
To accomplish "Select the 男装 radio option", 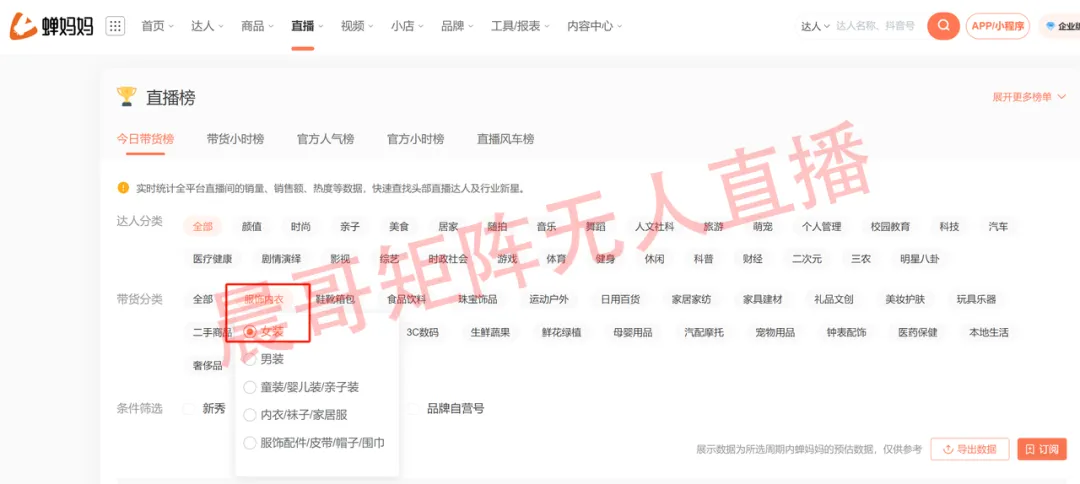I will pos(250,359).
